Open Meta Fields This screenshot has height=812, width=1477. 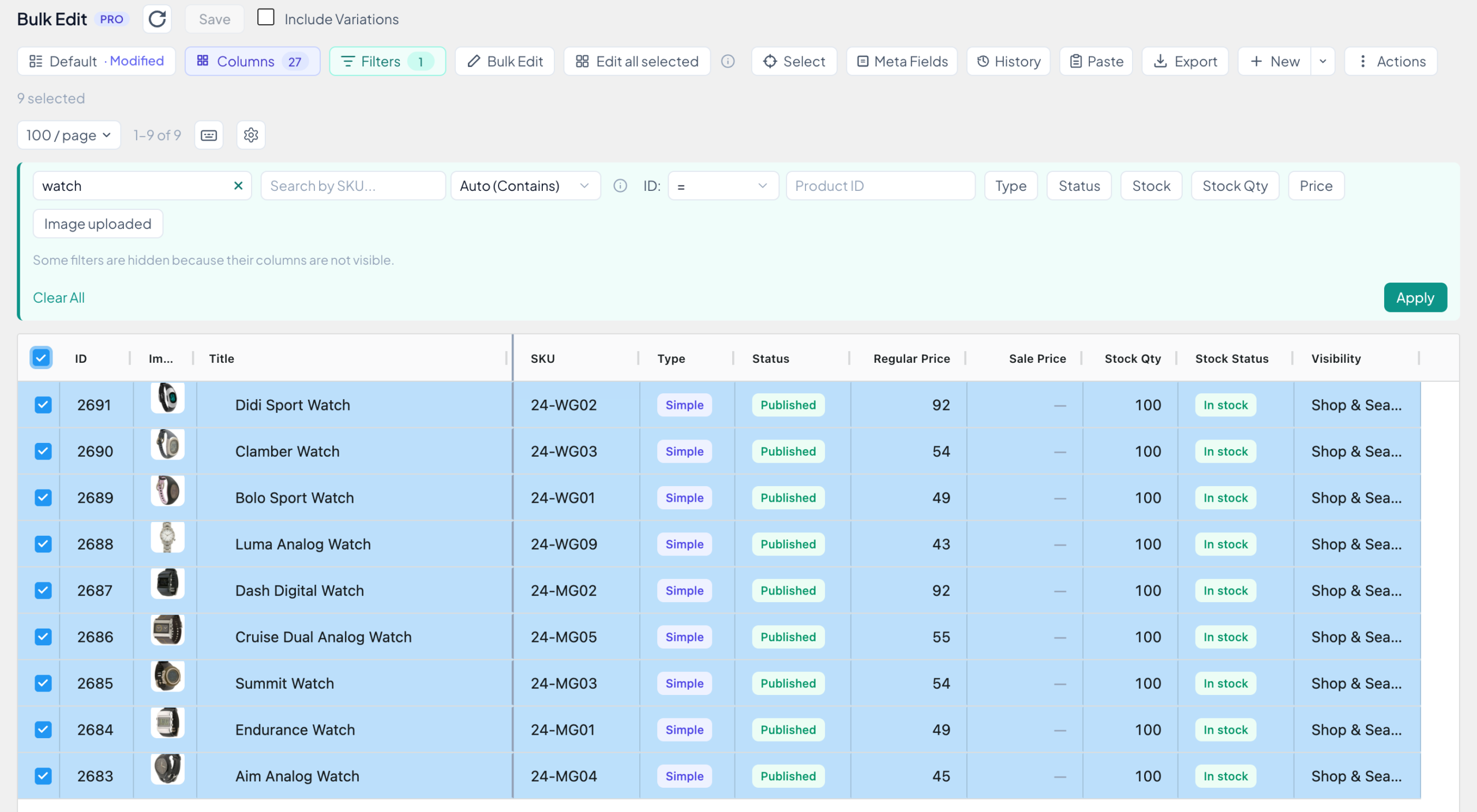point(902,61)
